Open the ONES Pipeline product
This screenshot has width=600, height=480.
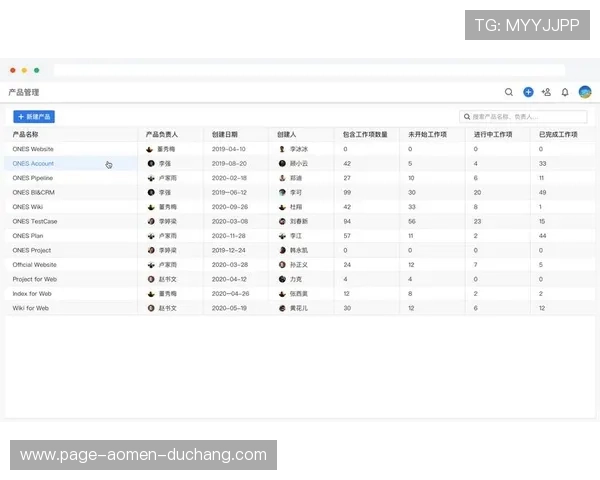point(33,178)
